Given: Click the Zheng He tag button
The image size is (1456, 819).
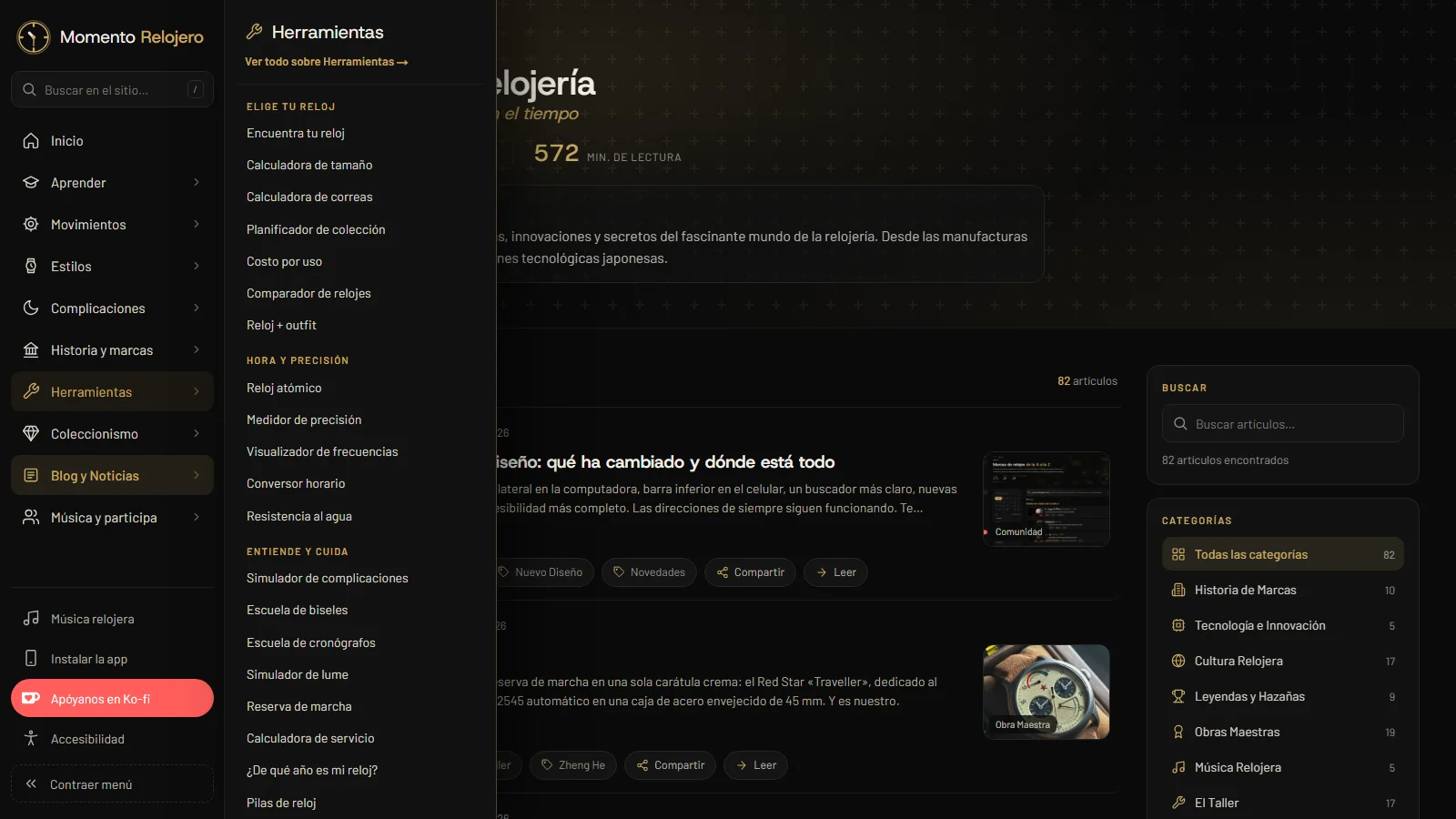Looking at the screenshot, I should [x=573, y=765].
